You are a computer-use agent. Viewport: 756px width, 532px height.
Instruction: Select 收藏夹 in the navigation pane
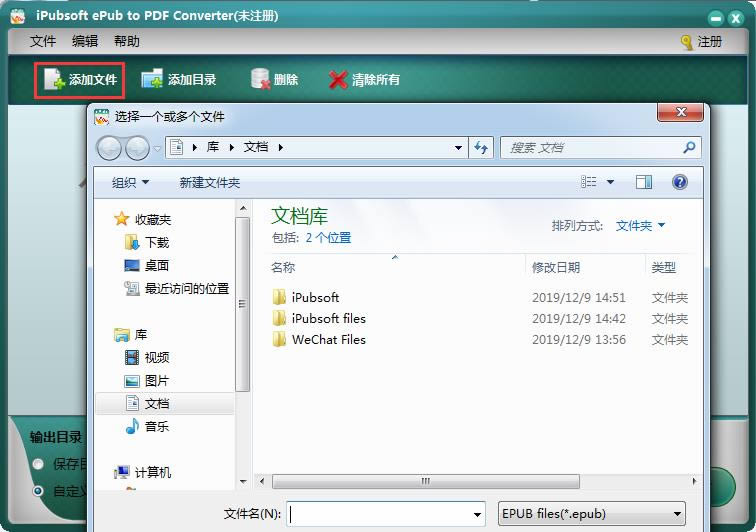(x=143, y=219)
